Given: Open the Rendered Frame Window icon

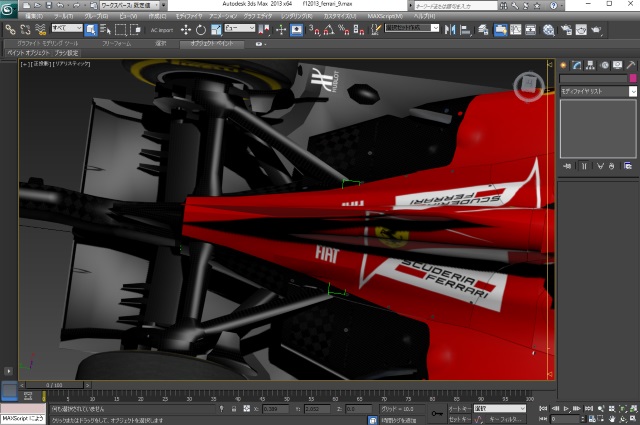Looking at the screenshot, I should point(581,30).
